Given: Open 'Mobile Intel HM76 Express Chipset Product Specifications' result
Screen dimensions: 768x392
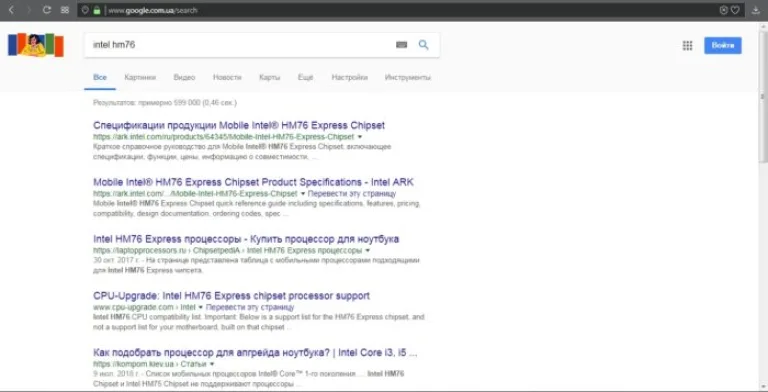Looking at the screenshot, I should coord(253,182).
